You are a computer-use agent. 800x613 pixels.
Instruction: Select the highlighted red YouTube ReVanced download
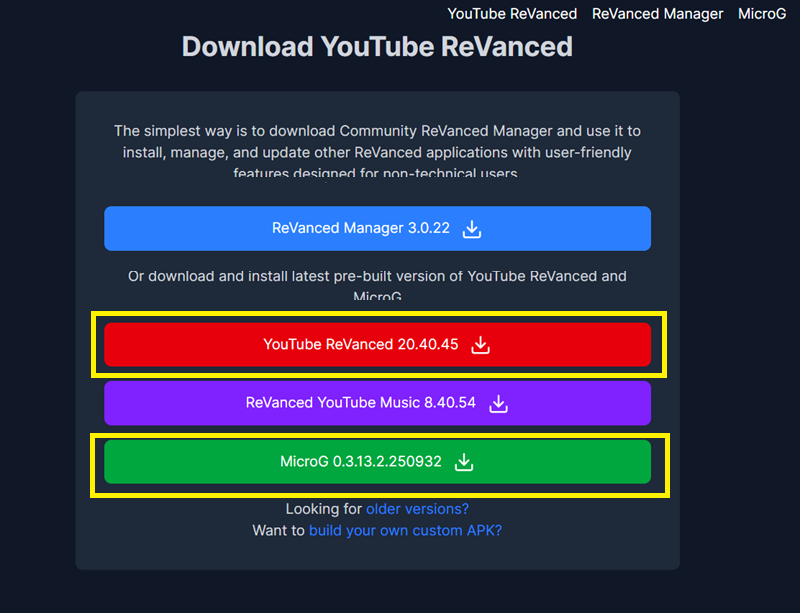[377, 345]
